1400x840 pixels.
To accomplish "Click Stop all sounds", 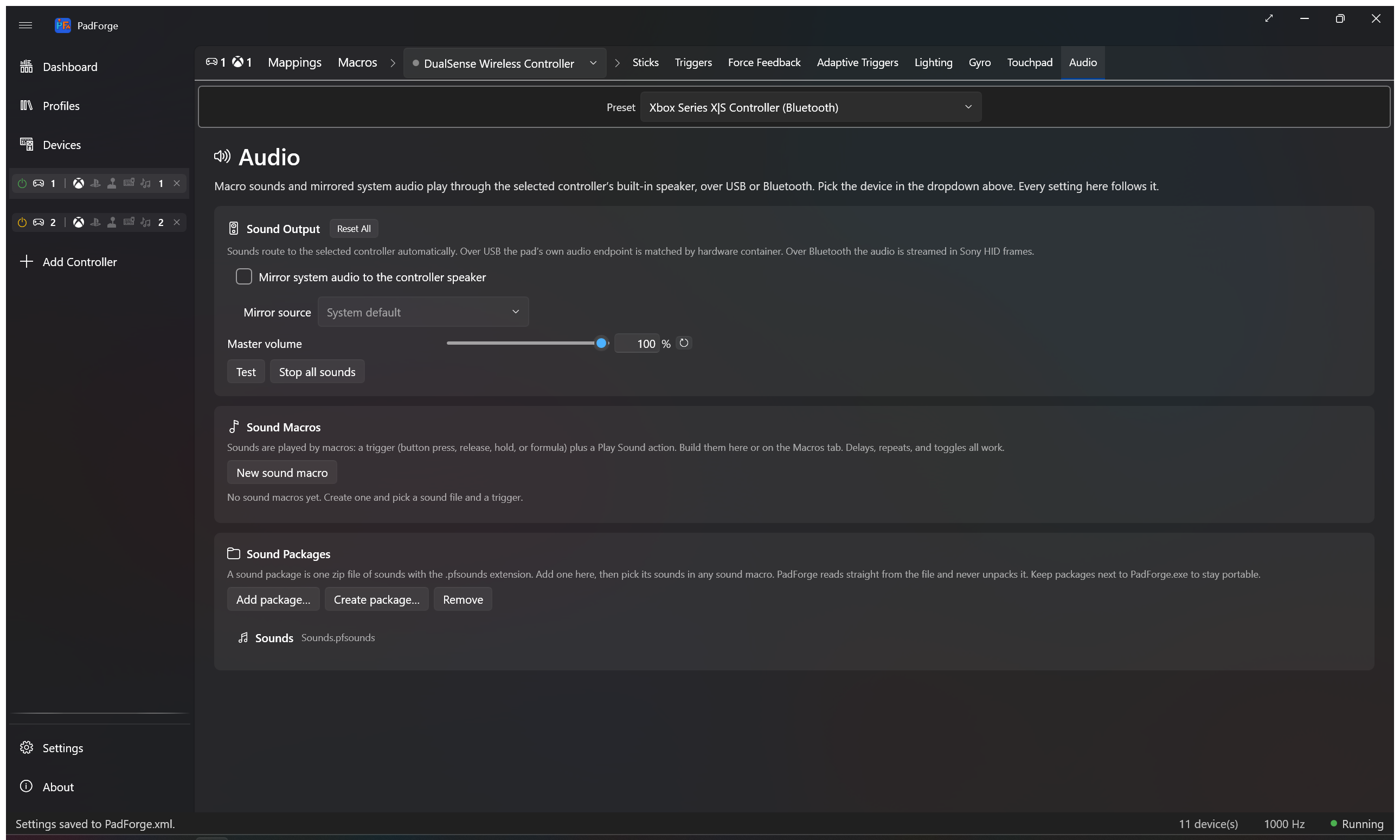I will (317, 372).
